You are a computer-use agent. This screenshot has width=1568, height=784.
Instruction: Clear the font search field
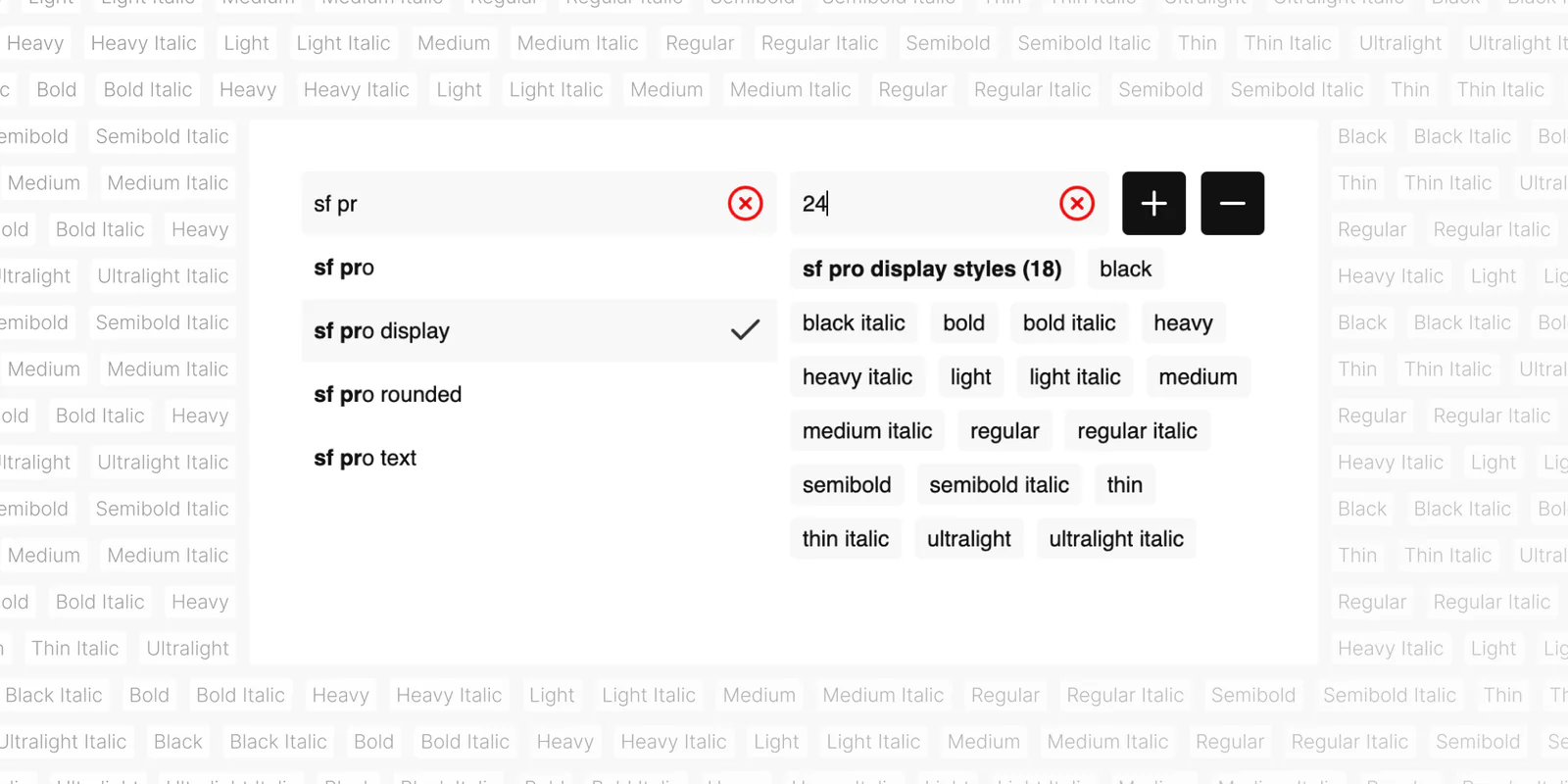point(745,204)
